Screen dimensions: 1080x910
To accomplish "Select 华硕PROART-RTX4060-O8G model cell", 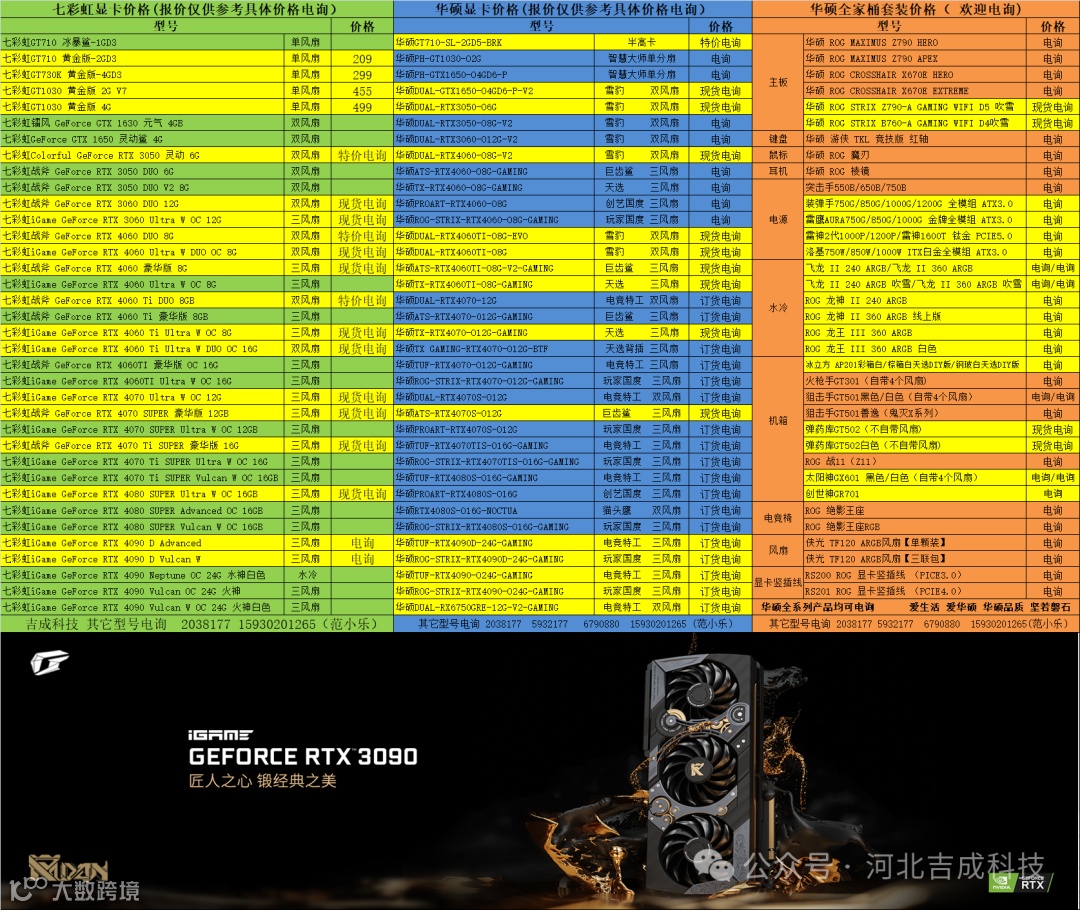I will [x=495, y=203].
